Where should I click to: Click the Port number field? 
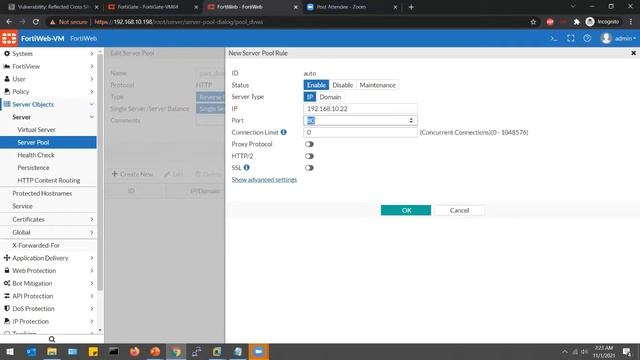tap(360, 120)
